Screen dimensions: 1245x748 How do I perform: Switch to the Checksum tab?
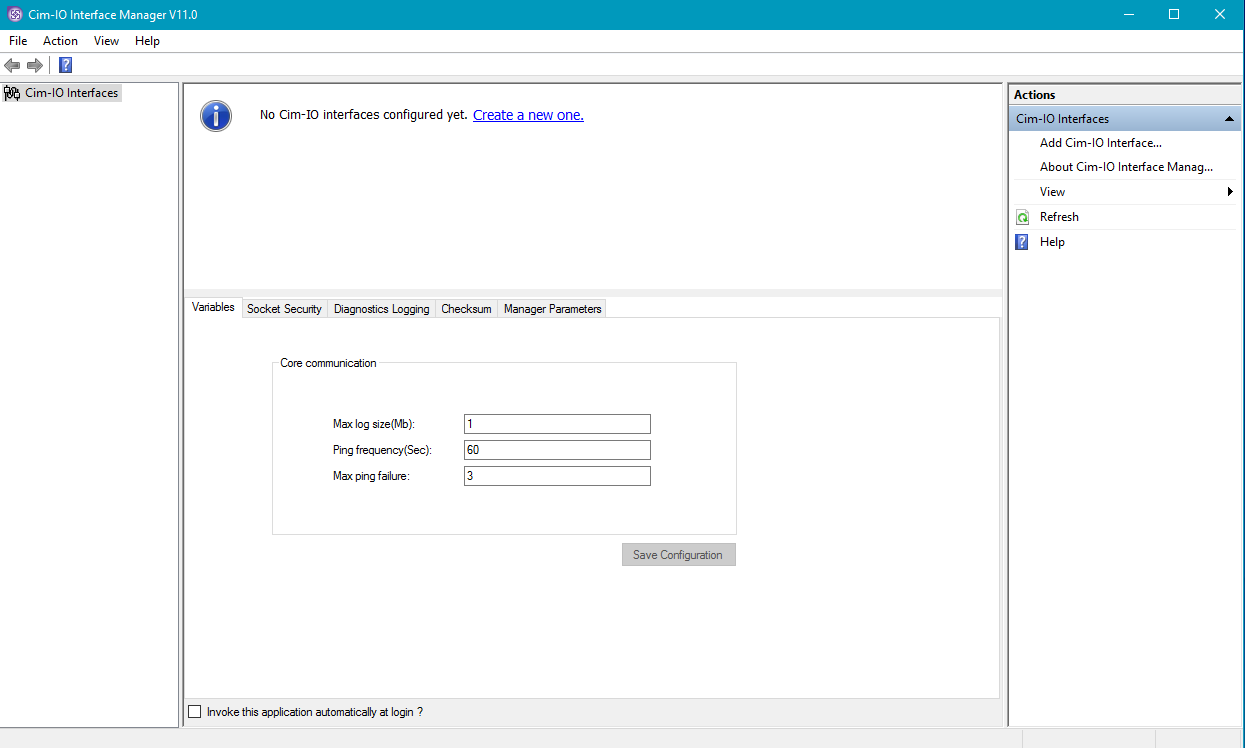click(x=466, y=309)
